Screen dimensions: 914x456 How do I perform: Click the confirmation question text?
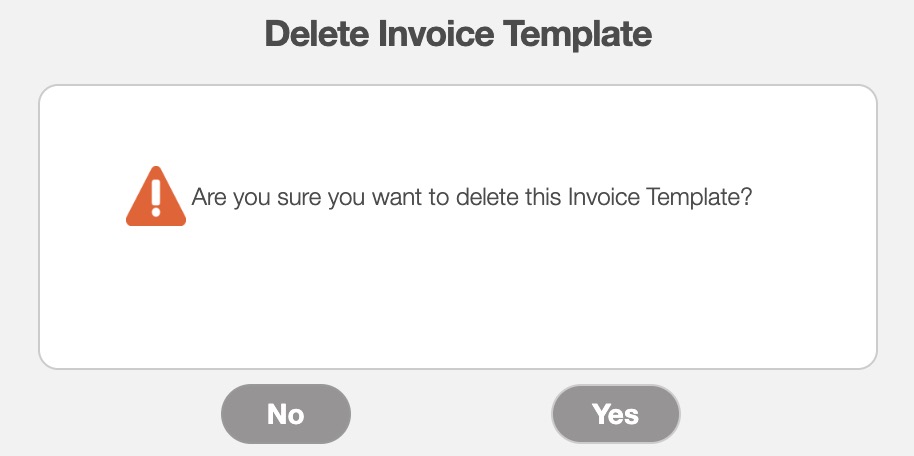click(x=471, y=197)
